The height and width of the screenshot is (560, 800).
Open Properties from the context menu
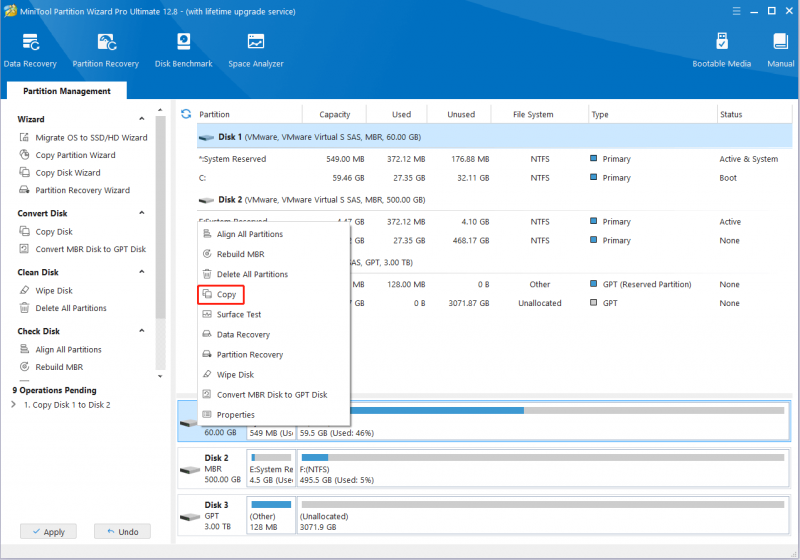pos(274,415)
